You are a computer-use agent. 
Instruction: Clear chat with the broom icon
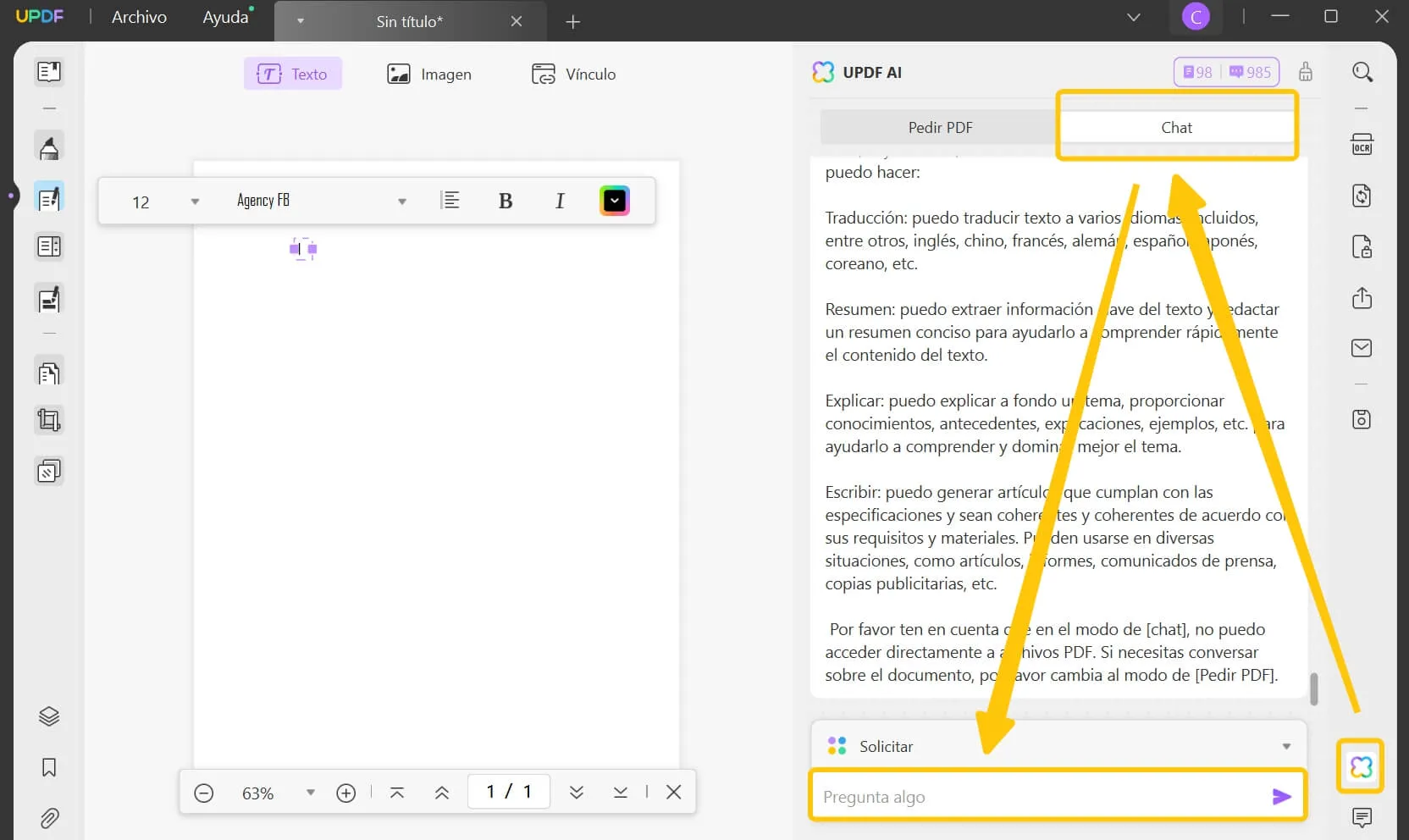pos(1306,72)
